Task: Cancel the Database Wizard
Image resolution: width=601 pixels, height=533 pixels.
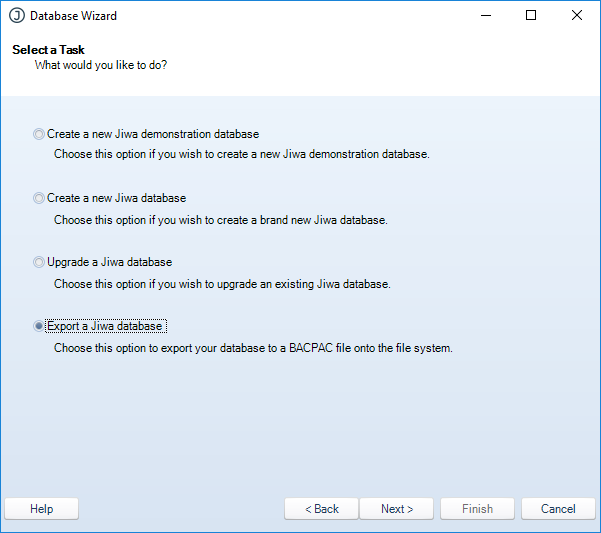Action: 558,509
